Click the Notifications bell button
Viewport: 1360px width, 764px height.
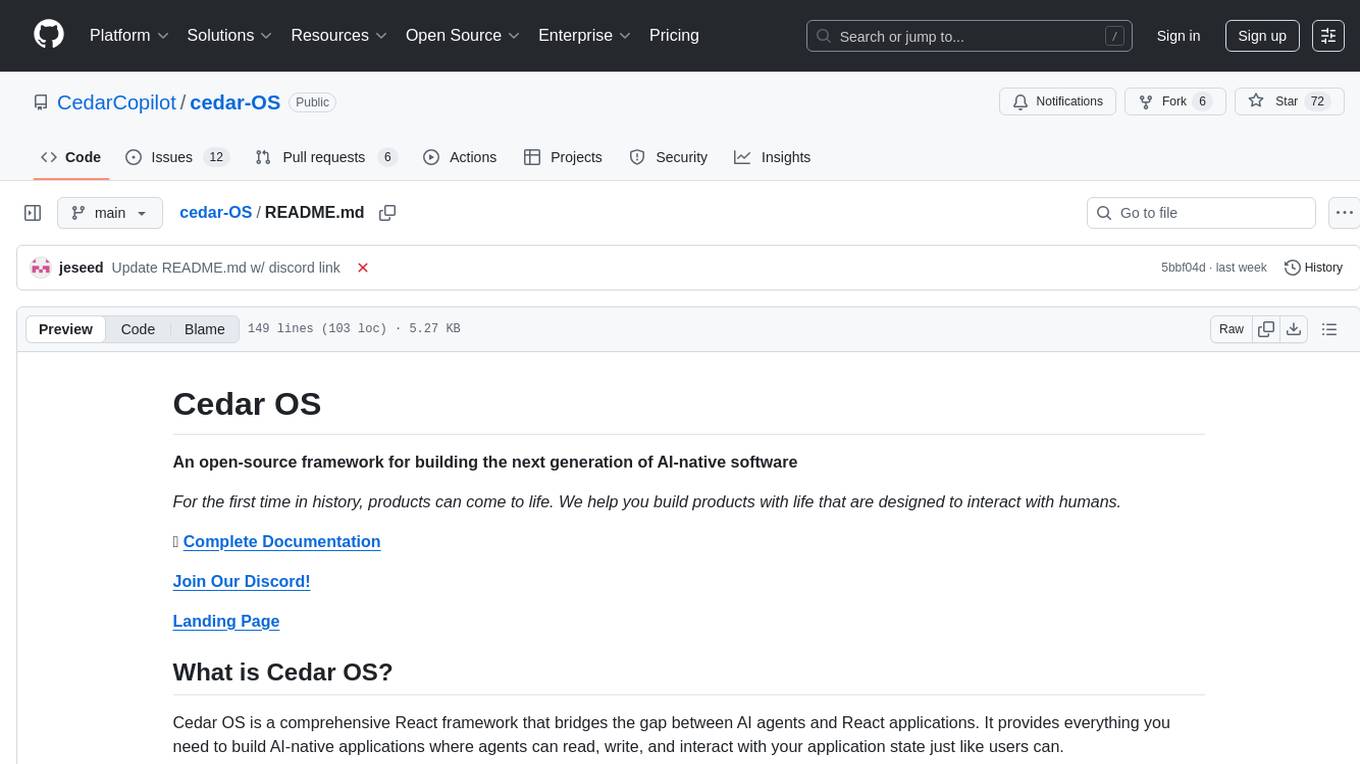point(1058,101)
